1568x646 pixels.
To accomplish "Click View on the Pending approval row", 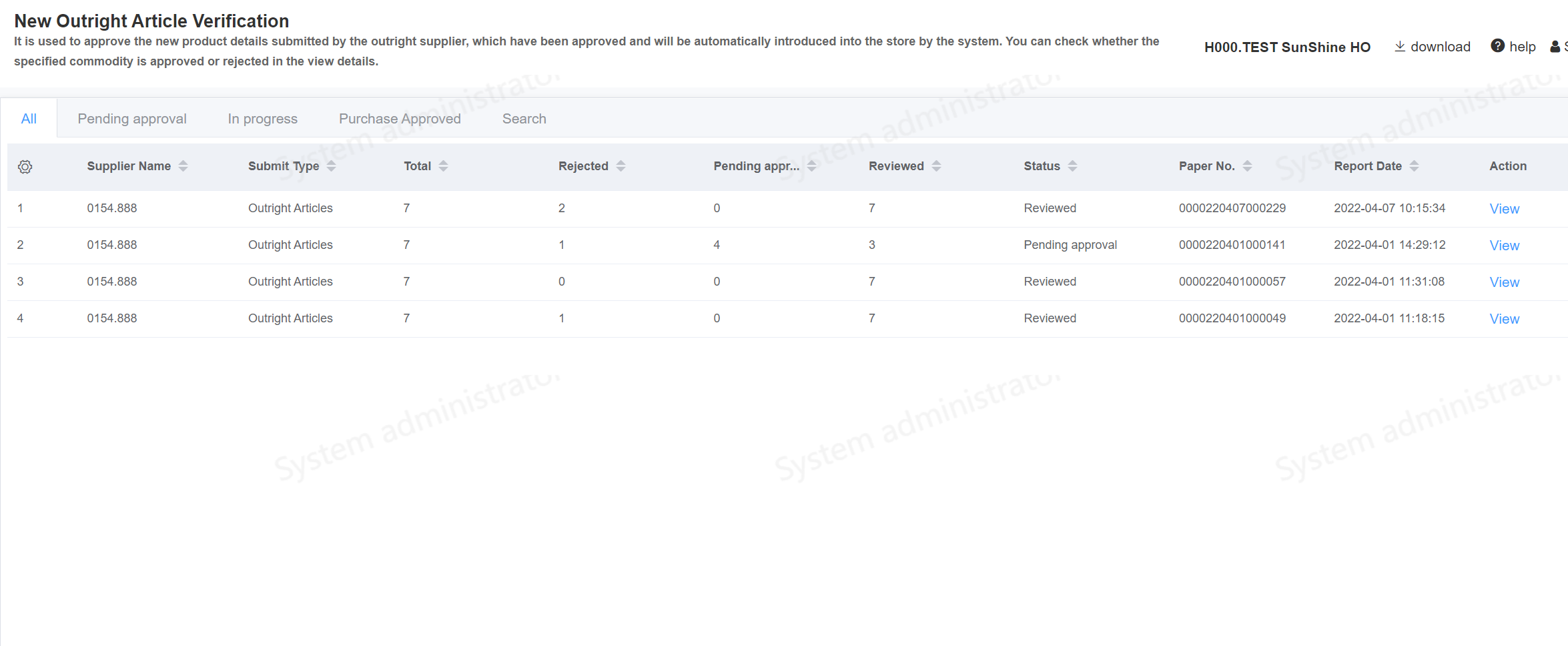I will point(1504,246).
